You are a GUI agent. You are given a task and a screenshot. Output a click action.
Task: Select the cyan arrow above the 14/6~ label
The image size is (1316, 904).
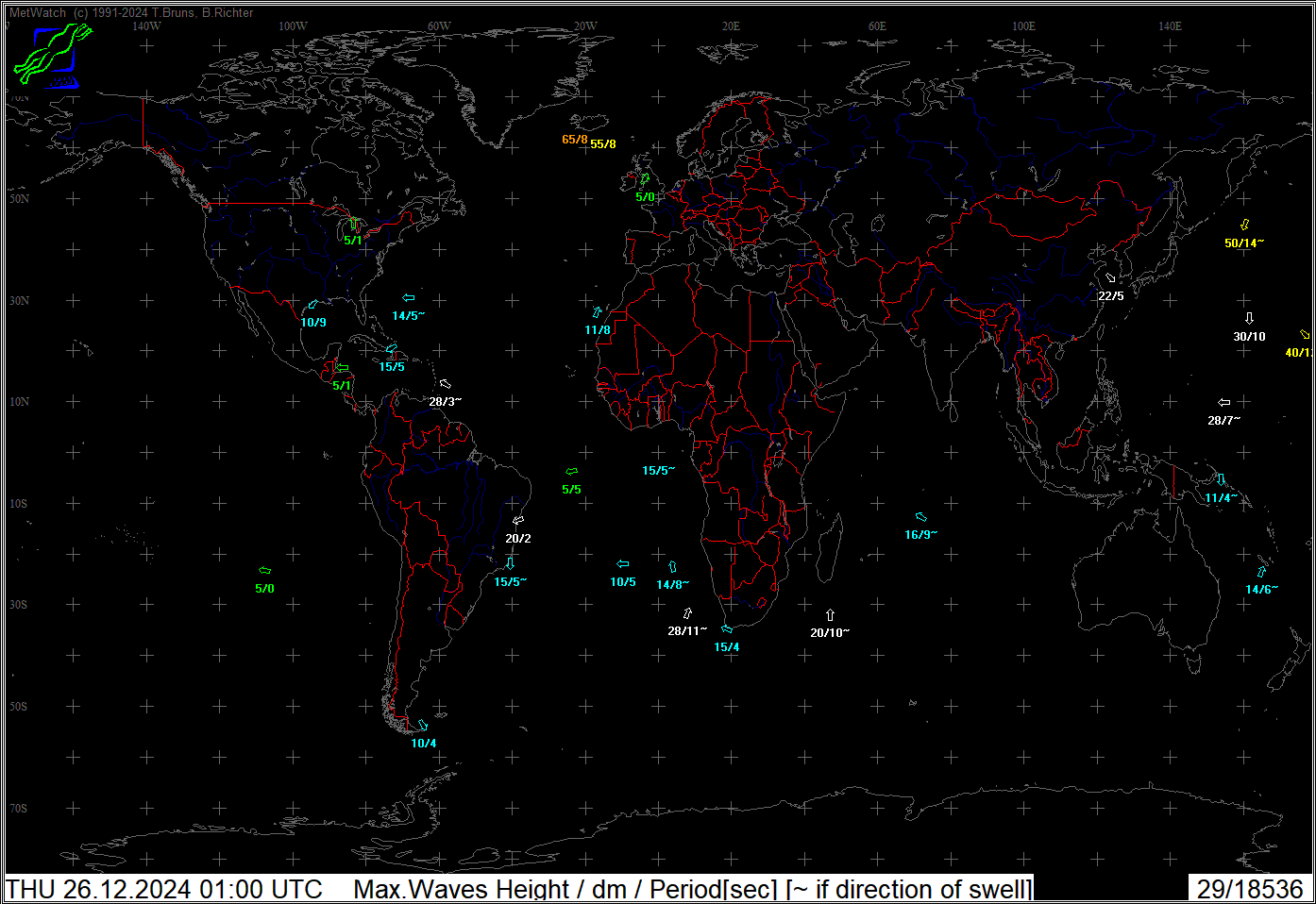1261,572
